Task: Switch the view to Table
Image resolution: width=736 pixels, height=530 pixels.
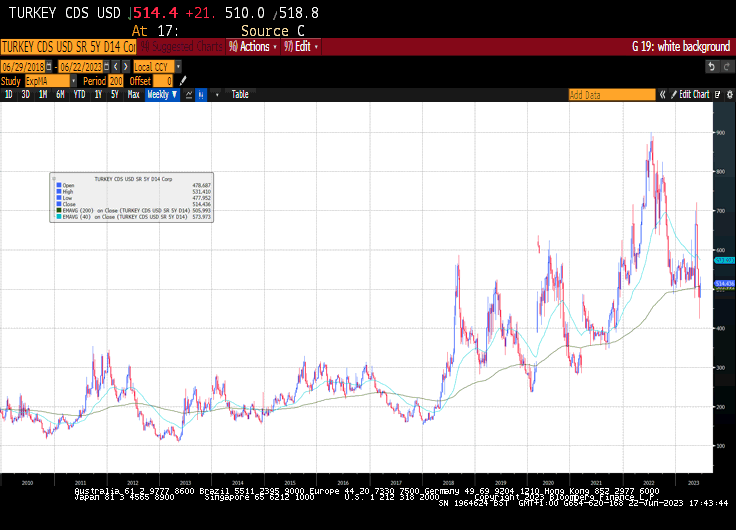Action: 240,94
